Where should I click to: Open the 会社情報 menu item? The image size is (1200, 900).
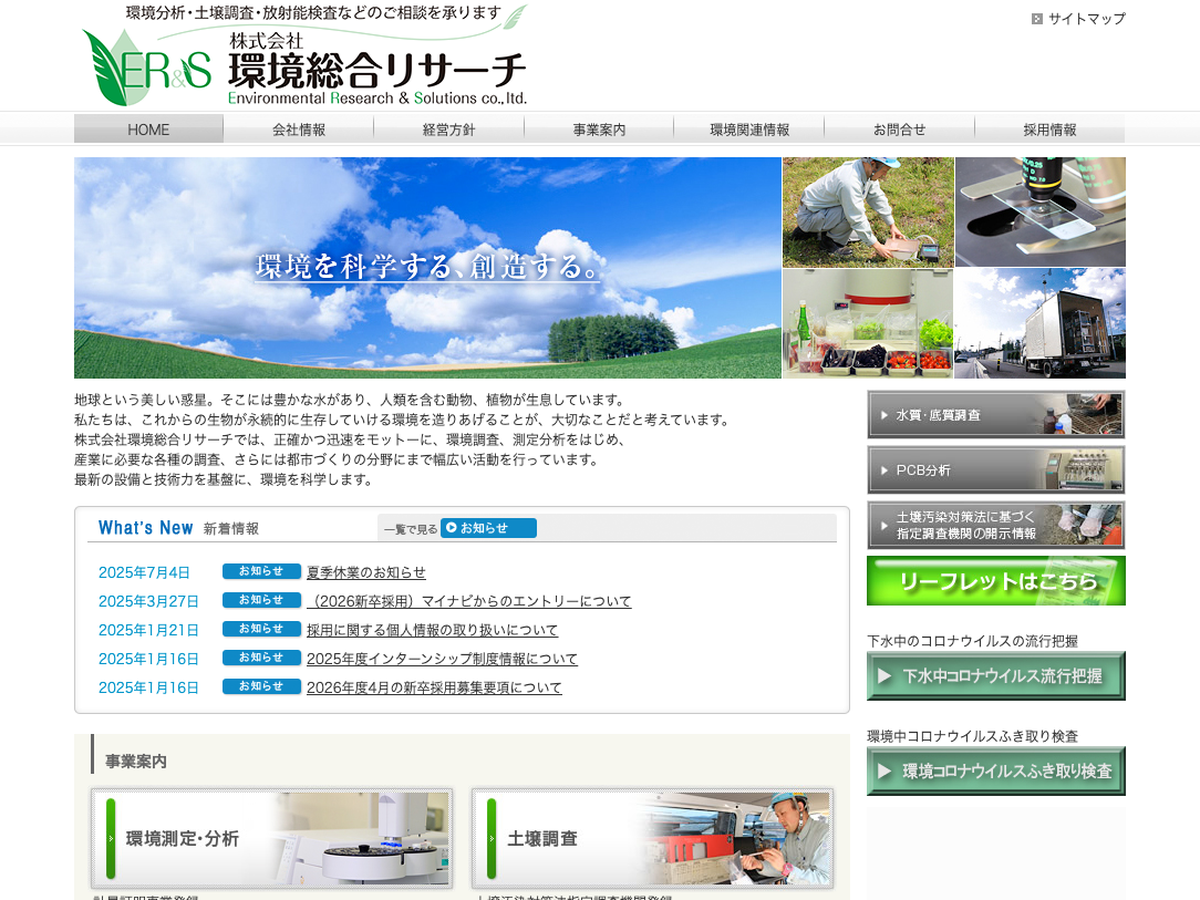click(x=299, y=129)
